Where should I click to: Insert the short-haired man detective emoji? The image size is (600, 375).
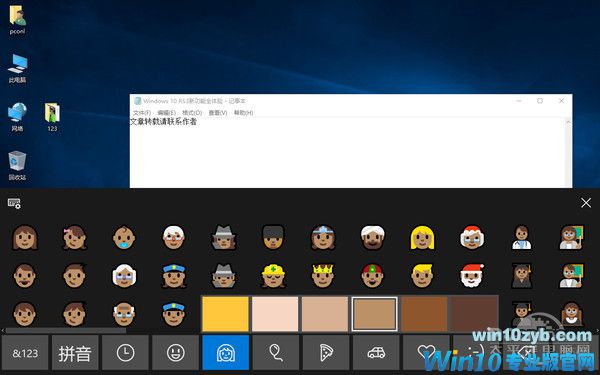click(x=223, y=276)
